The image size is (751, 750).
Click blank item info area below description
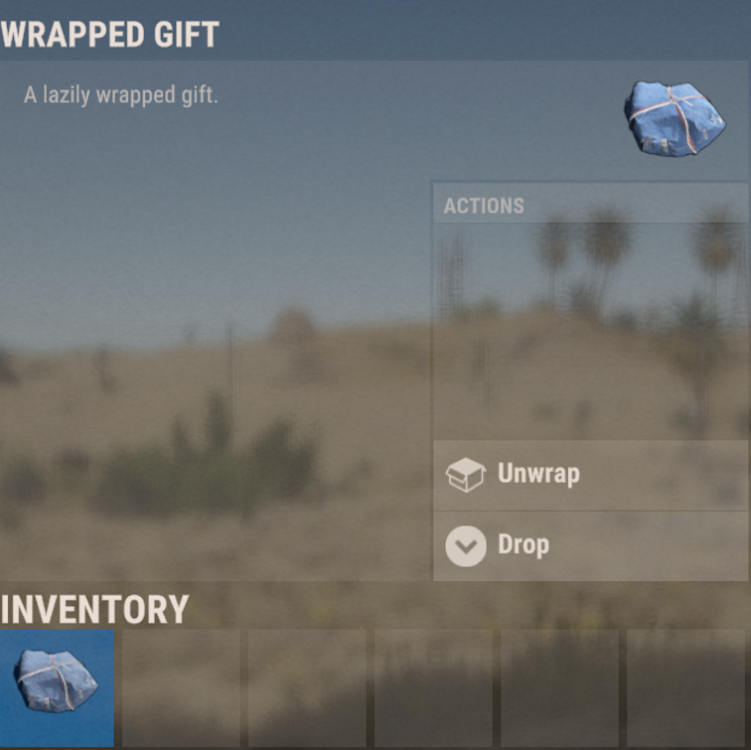216,335
